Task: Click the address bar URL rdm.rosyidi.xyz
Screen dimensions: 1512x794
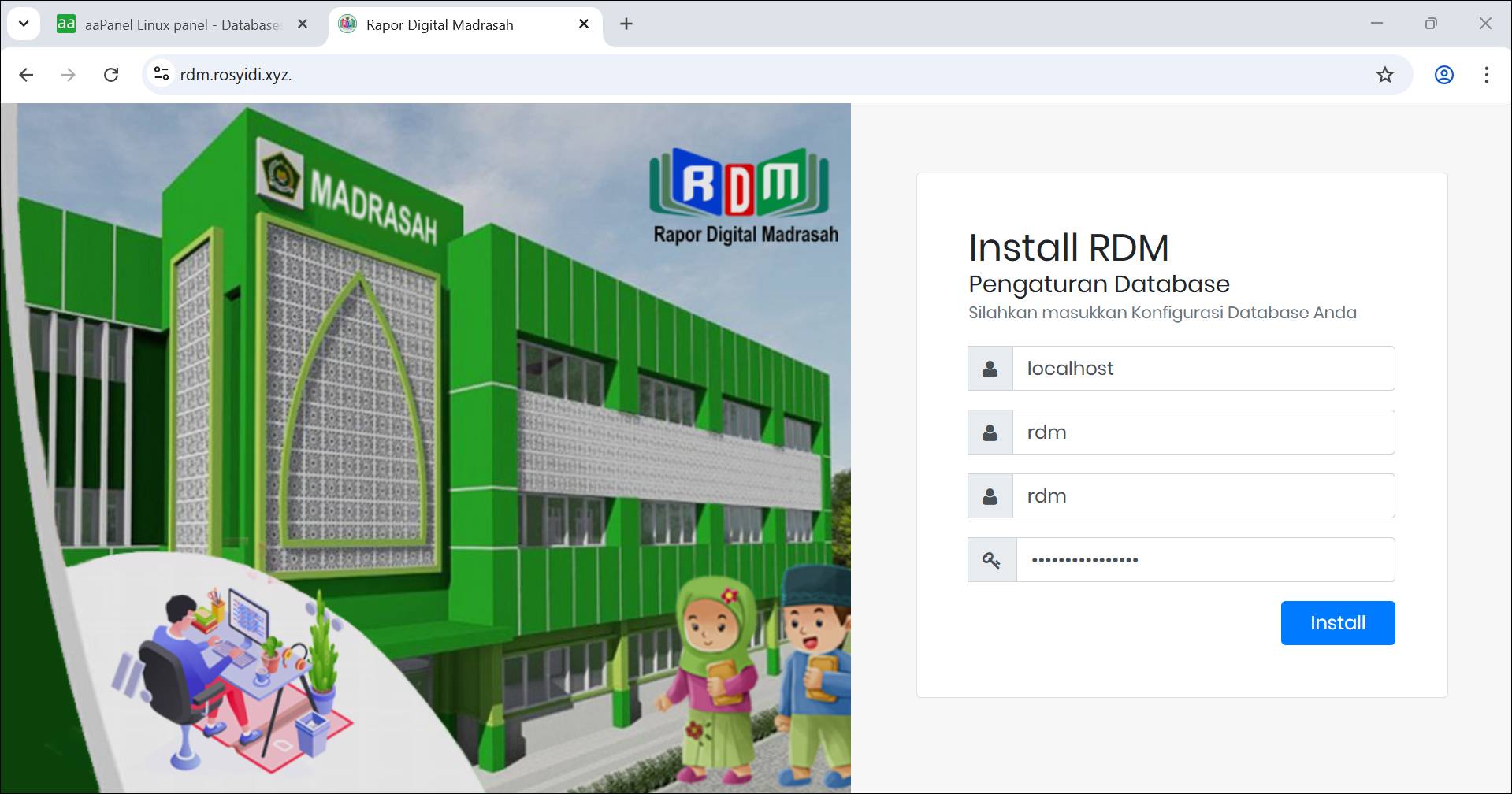Action: 236,75
